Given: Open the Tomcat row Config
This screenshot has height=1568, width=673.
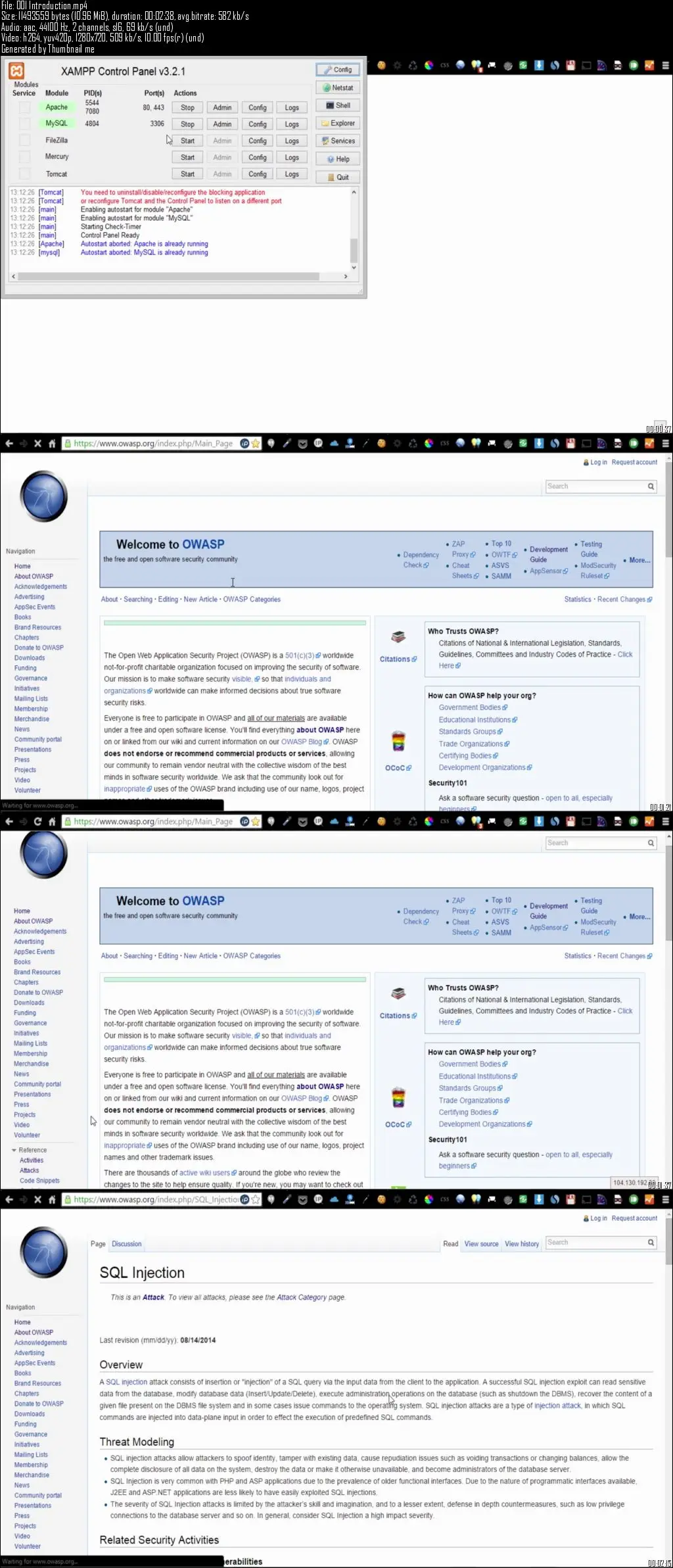Looking at the screenshot, I should pyautogui.click(x=258, y=174).
